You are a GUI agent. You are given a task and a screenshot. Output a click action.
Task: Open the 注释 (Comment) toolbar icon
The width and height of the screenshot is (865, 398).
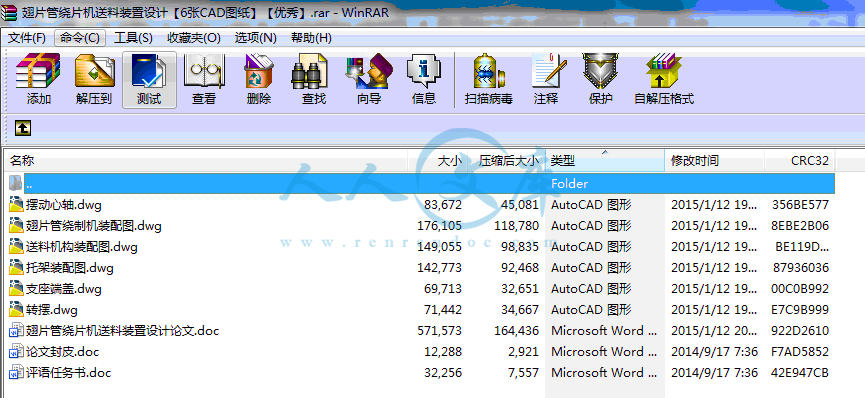(546, 80)
